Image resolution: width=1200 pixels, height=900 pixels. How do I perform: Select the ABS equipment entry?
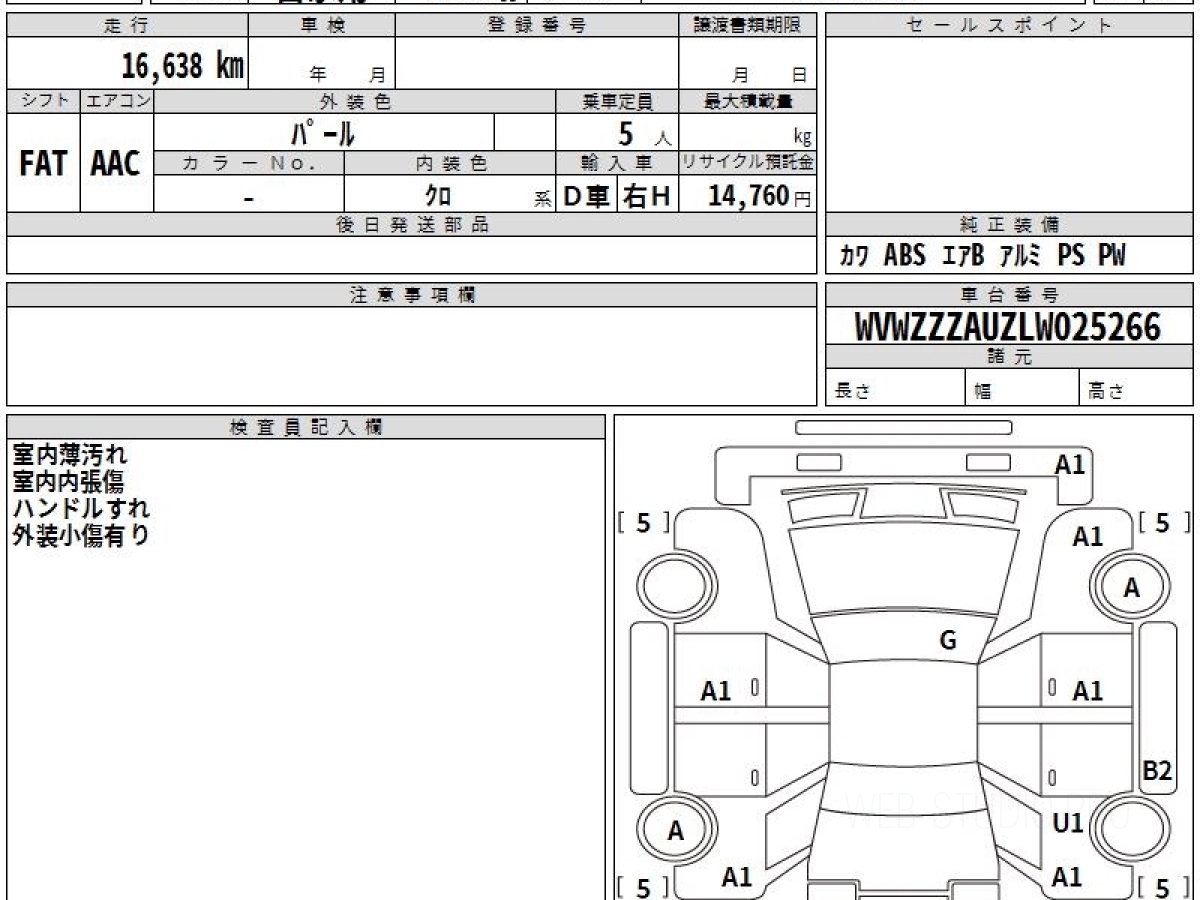(x=905, y=256)
